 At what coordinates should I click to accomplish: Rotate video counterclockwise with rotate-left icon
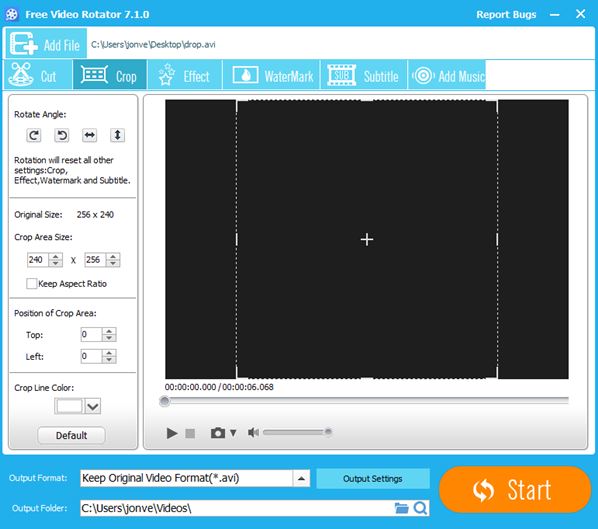click(x=61, y=135)
